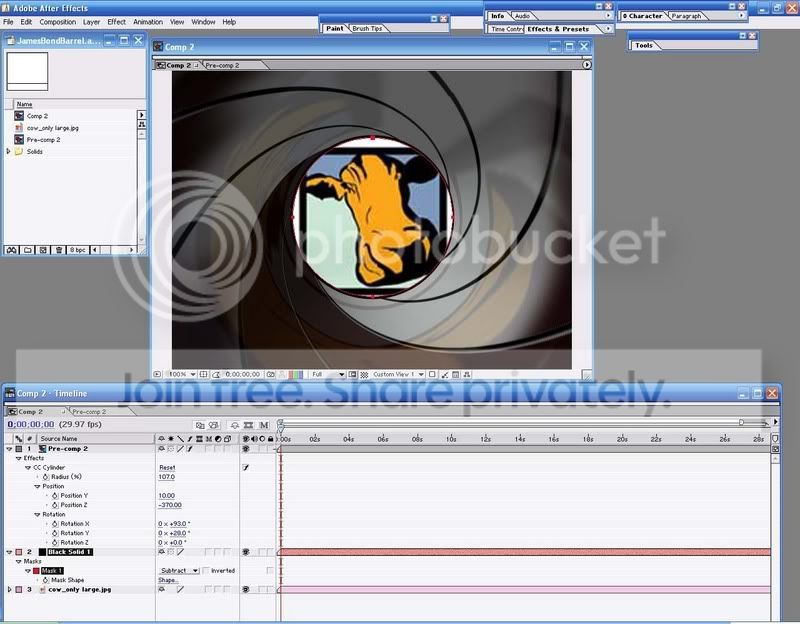Open the File menu
This screenshot has height=624, width=800.
point(9,22)
